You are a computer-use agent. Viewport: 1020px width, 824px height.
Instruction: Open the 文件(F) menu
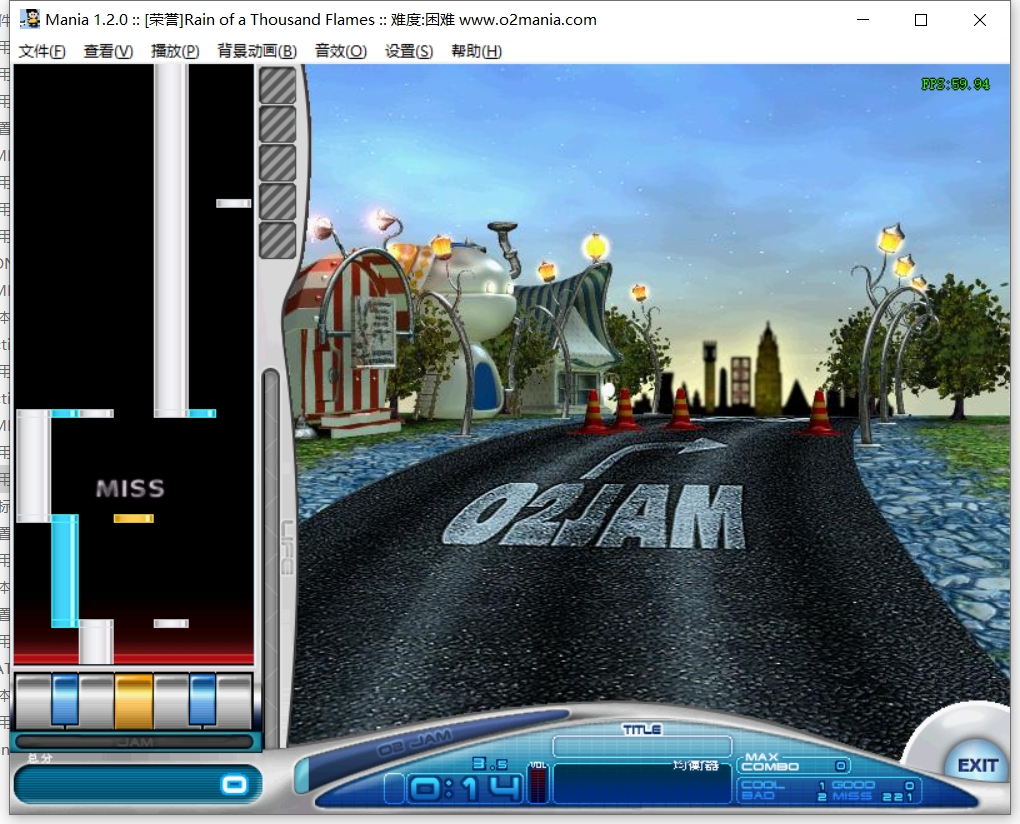coord(42,51)
